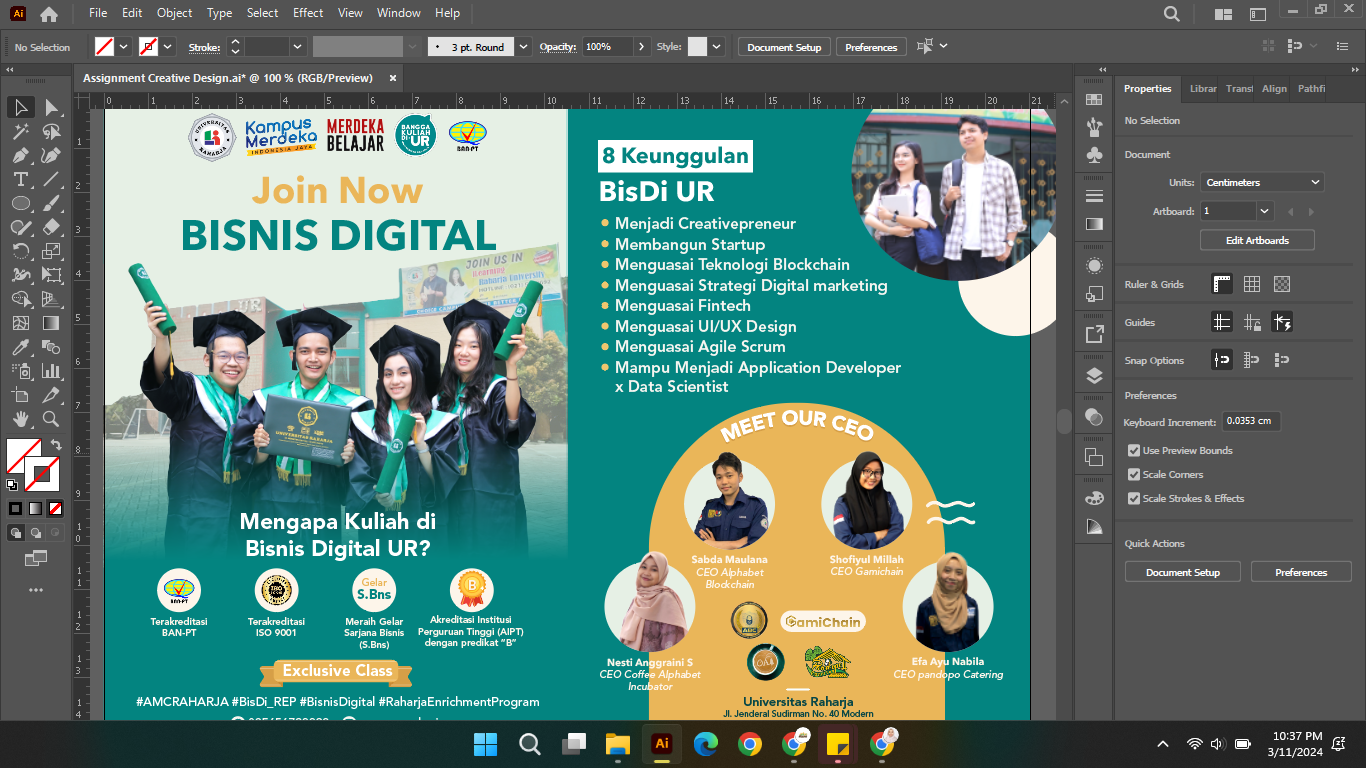Screen dimensions: 1366x768
Task: Select the Blend tool
Action: [51, 347]
